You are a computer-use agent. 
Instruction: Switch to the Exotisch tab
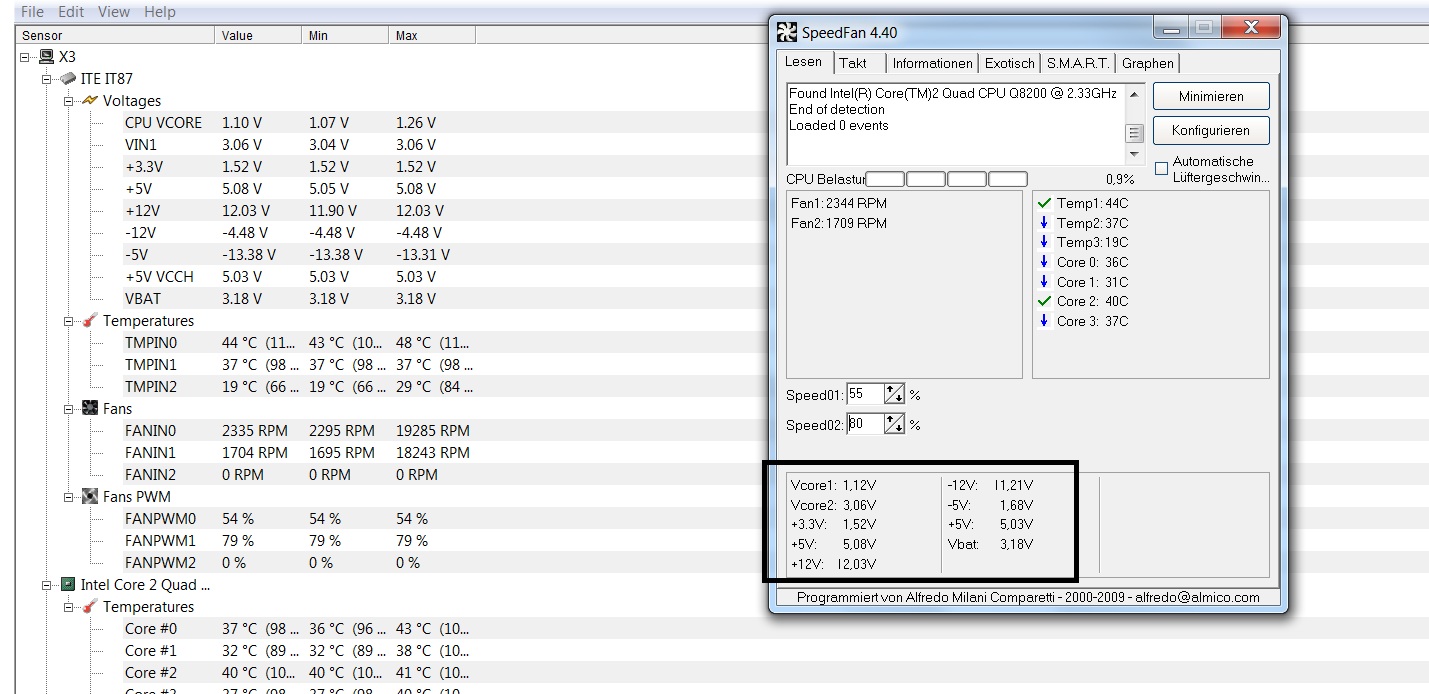(x=1010, y=63)
